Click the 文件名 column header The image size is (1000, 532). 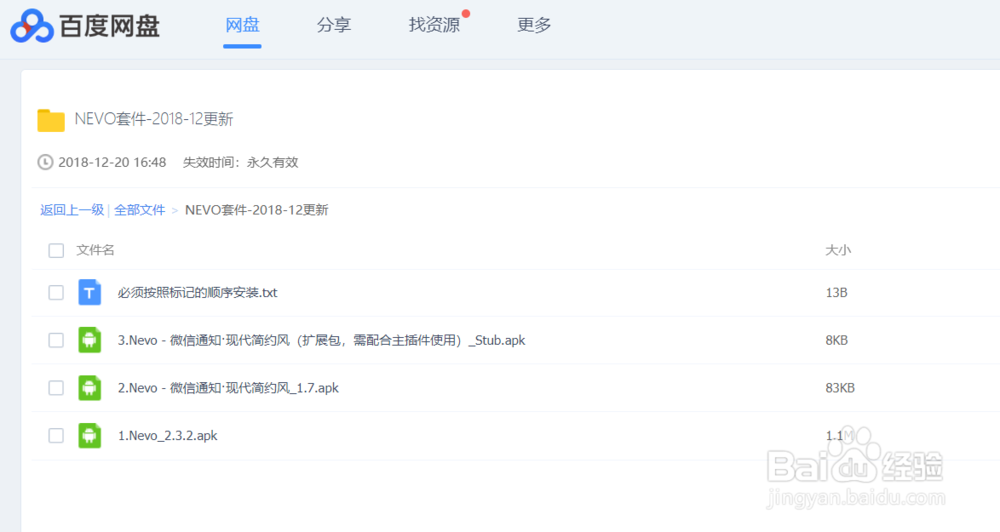pos(96,250)
